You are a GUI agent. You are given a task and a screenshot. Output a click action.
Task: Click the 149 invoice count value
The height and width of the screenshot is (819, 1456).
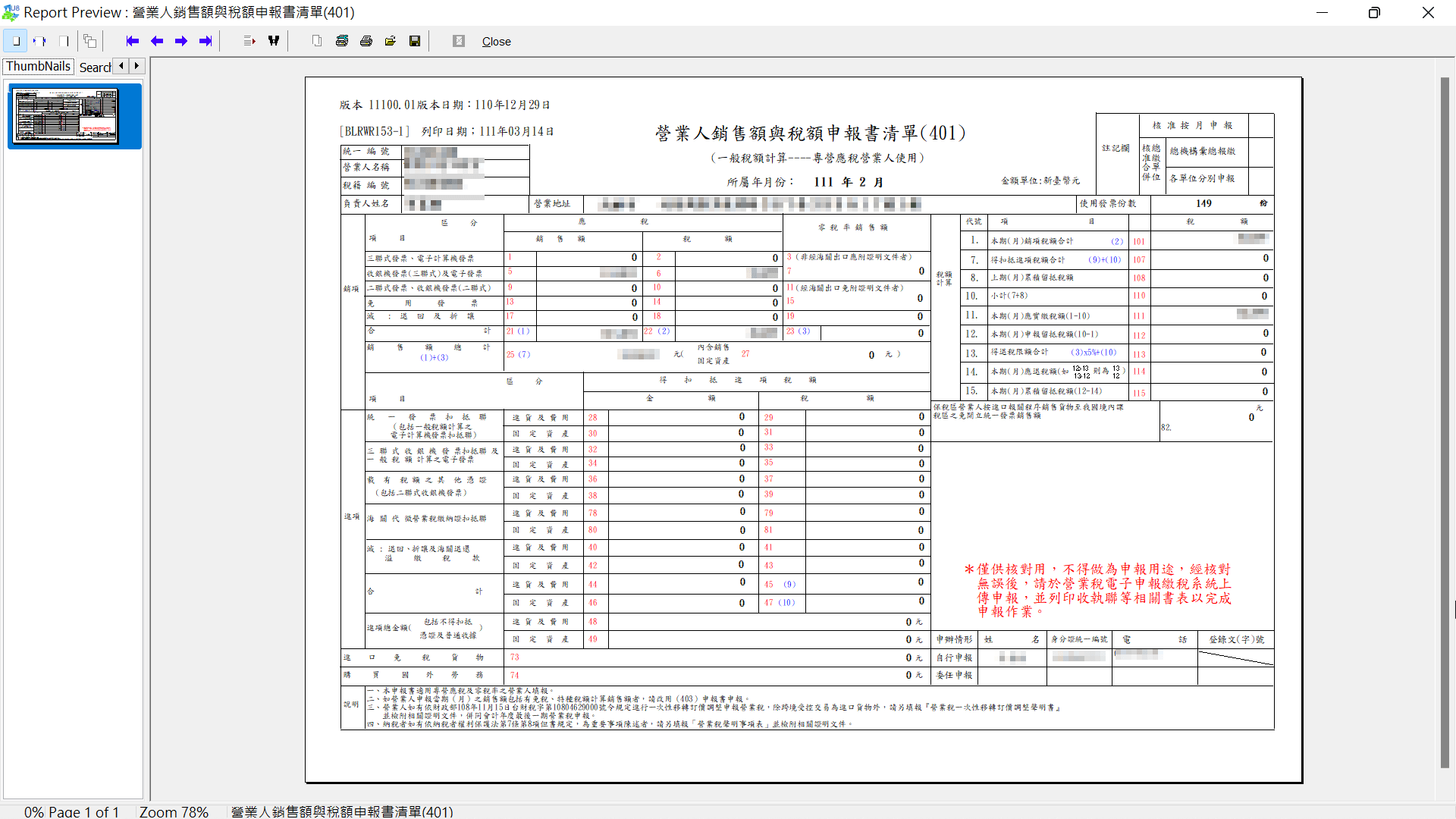[x=1203, y=203]
